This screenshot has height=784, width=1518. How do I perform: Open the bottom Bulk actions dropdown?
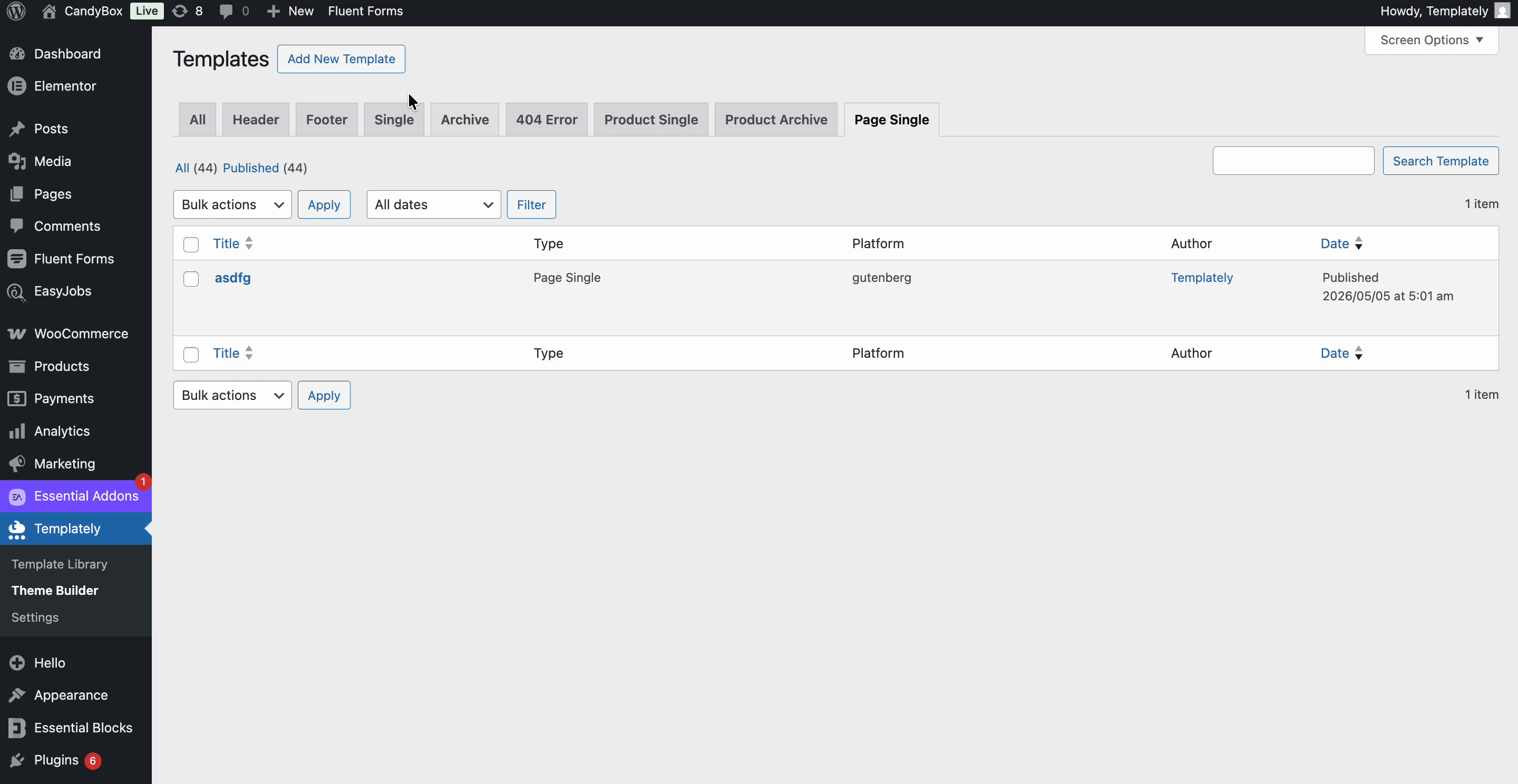232,395
